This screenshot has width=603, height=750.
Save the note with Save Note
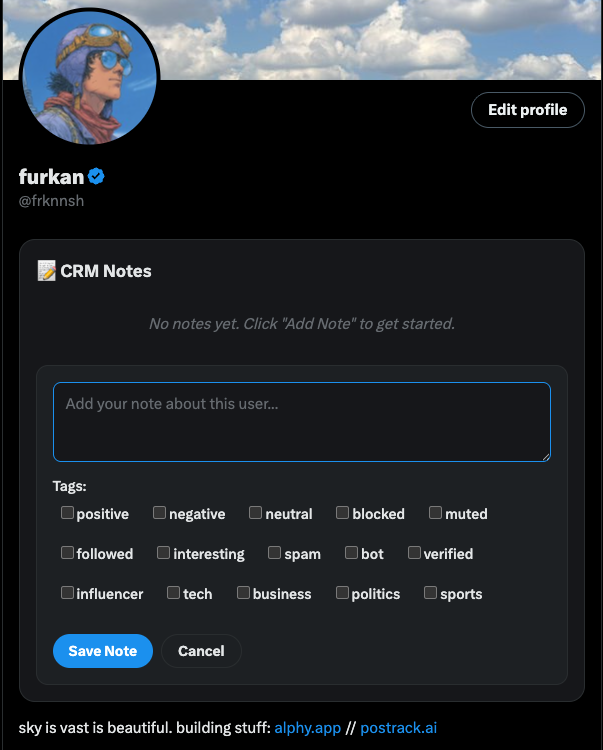[x=102, y=651]
